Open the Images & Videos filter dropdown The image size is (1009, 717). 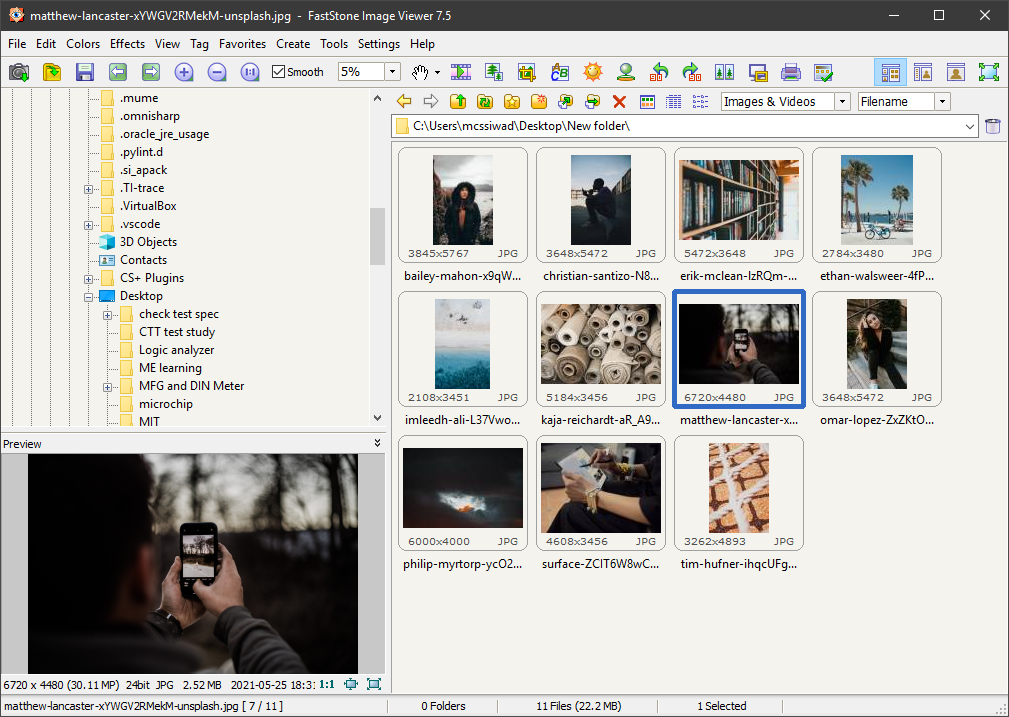[842, 101]
